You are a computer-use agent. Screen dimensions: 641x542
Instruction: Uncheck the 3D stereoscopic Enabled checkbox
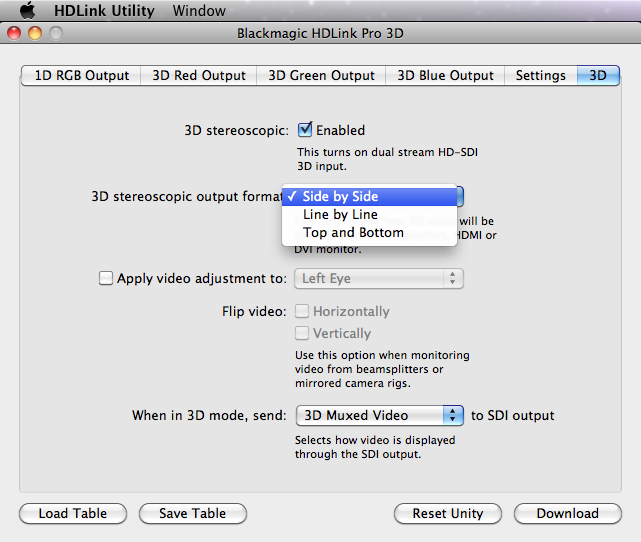coord(305,130)
